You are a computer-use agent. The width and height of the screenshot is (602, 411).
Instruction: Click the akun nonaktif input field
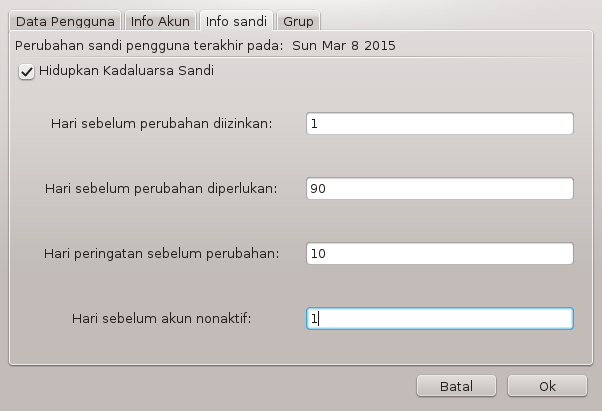pos(440,319)
